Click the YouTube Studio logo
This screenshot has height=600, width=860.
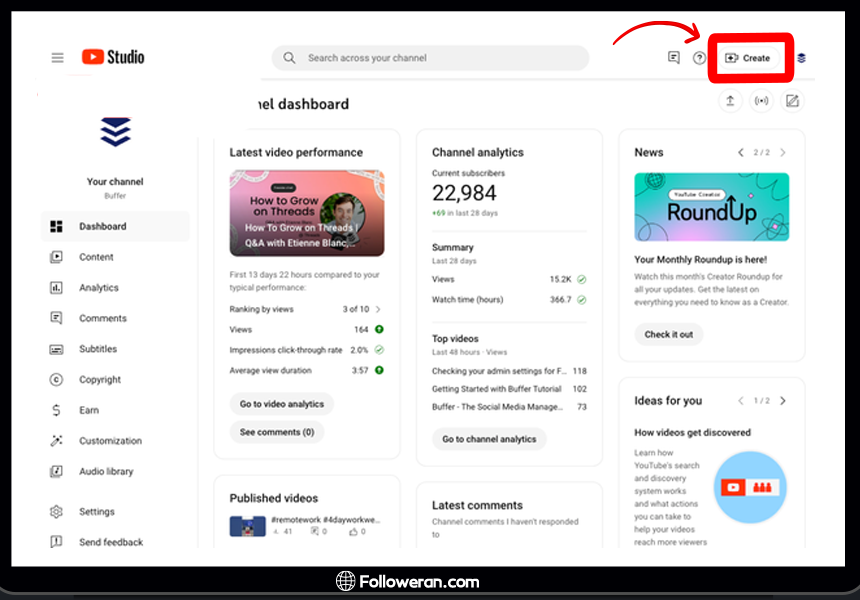[113, 58]
